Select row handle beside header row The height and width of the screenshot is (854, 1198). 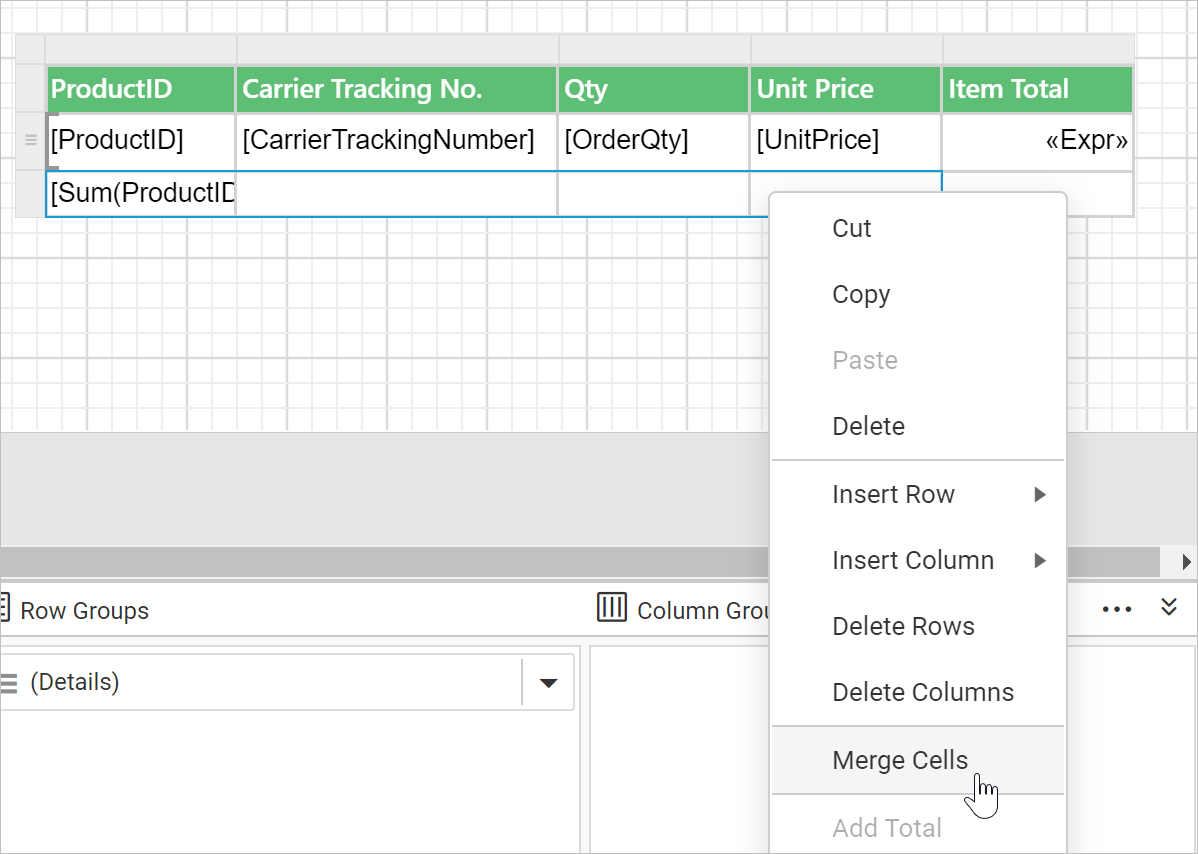(x=31, y=89)
